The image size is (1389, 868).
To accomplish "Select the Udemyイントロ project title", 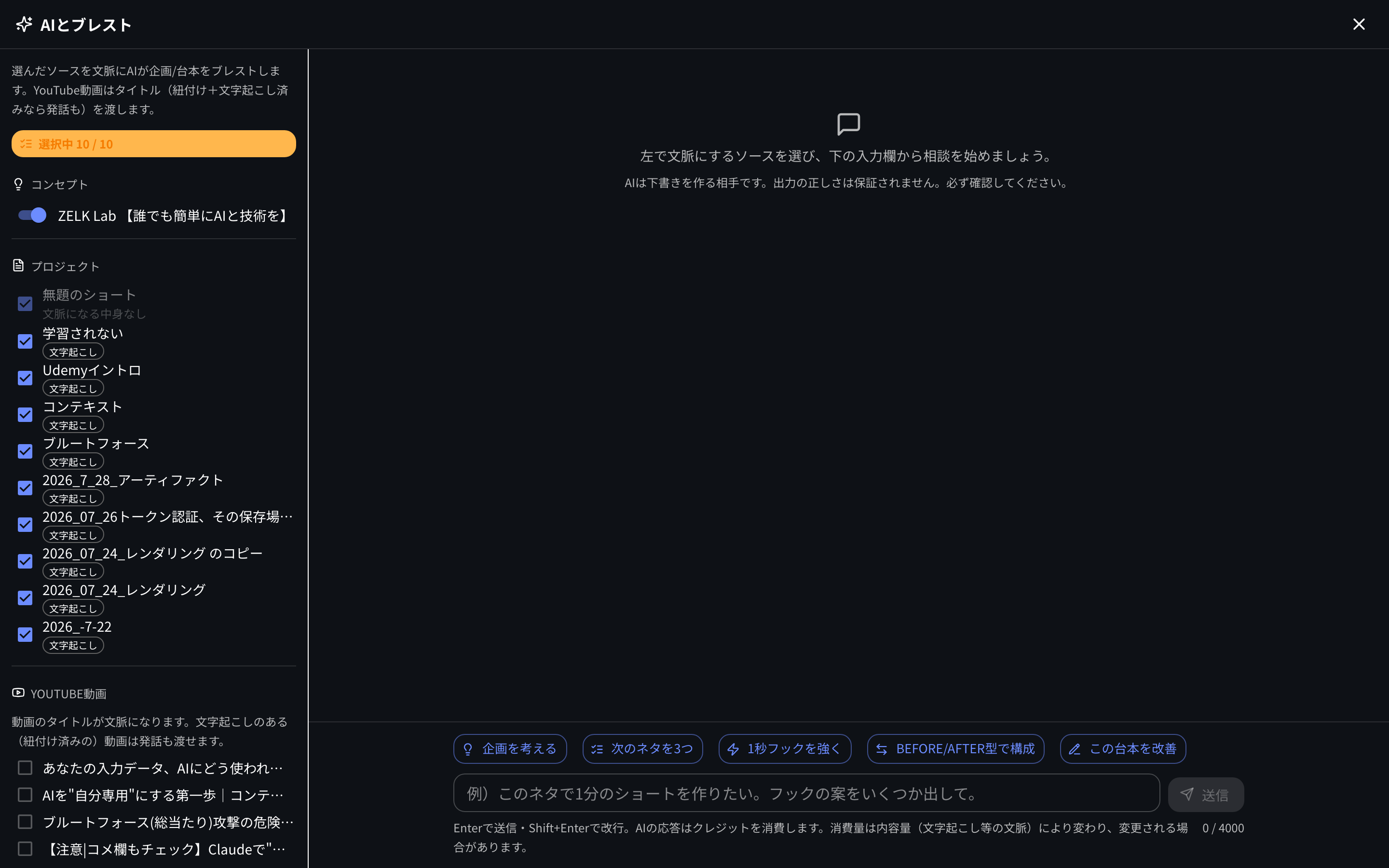I will 92,370.
